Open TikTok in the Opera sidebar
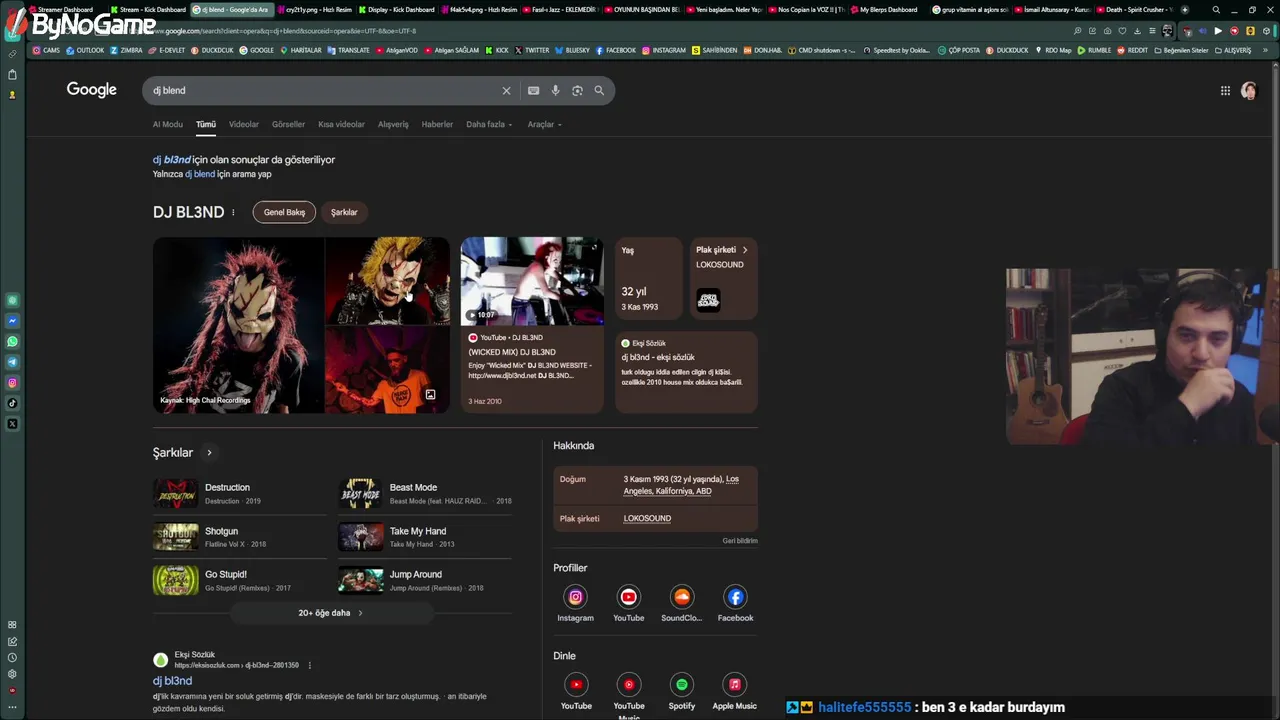Image resolution: width=1280 pixels, height=720 pixels. pyautogui.click(x=12, y=403)
